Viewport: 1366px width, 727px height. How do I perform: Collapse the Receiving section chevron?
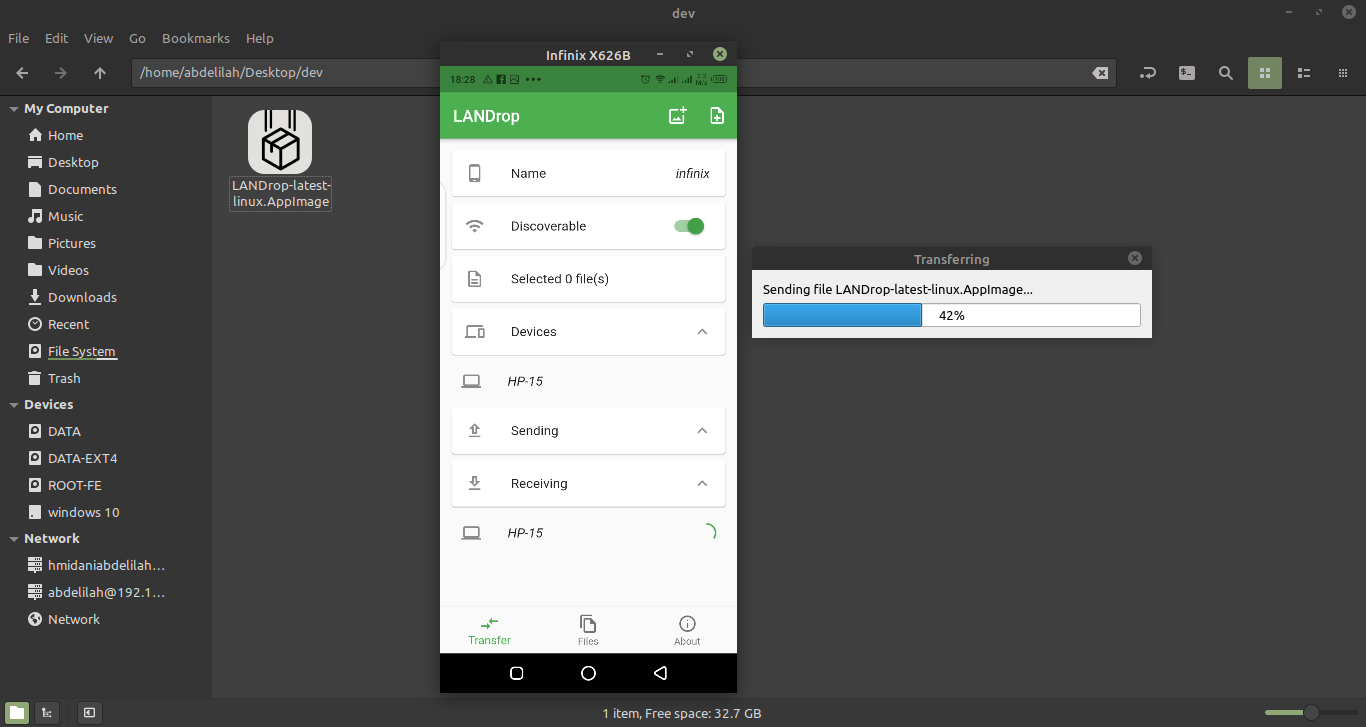click(702, 484)
